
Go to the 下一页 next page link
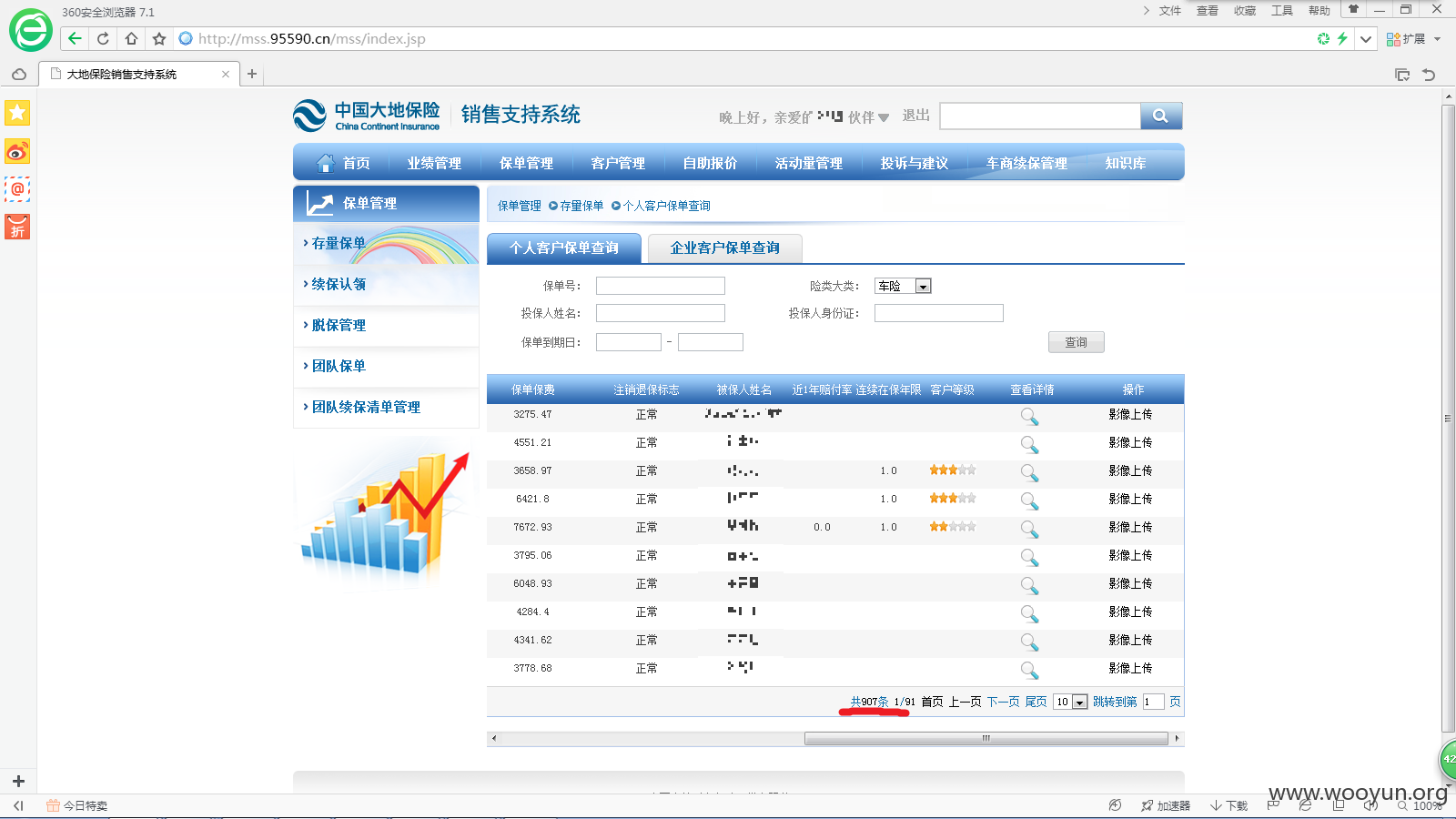(x=1003, y=702)
